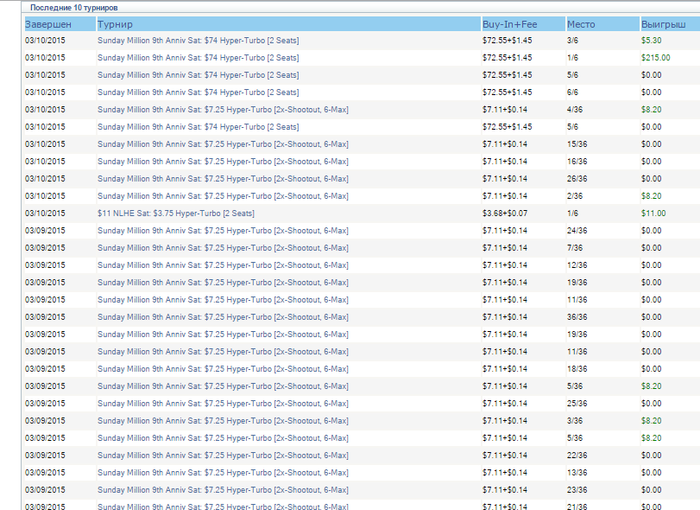Click the 18/36 place cell
Image resolution: width=700 pixels, height=510 pixels.
(577, 369)
